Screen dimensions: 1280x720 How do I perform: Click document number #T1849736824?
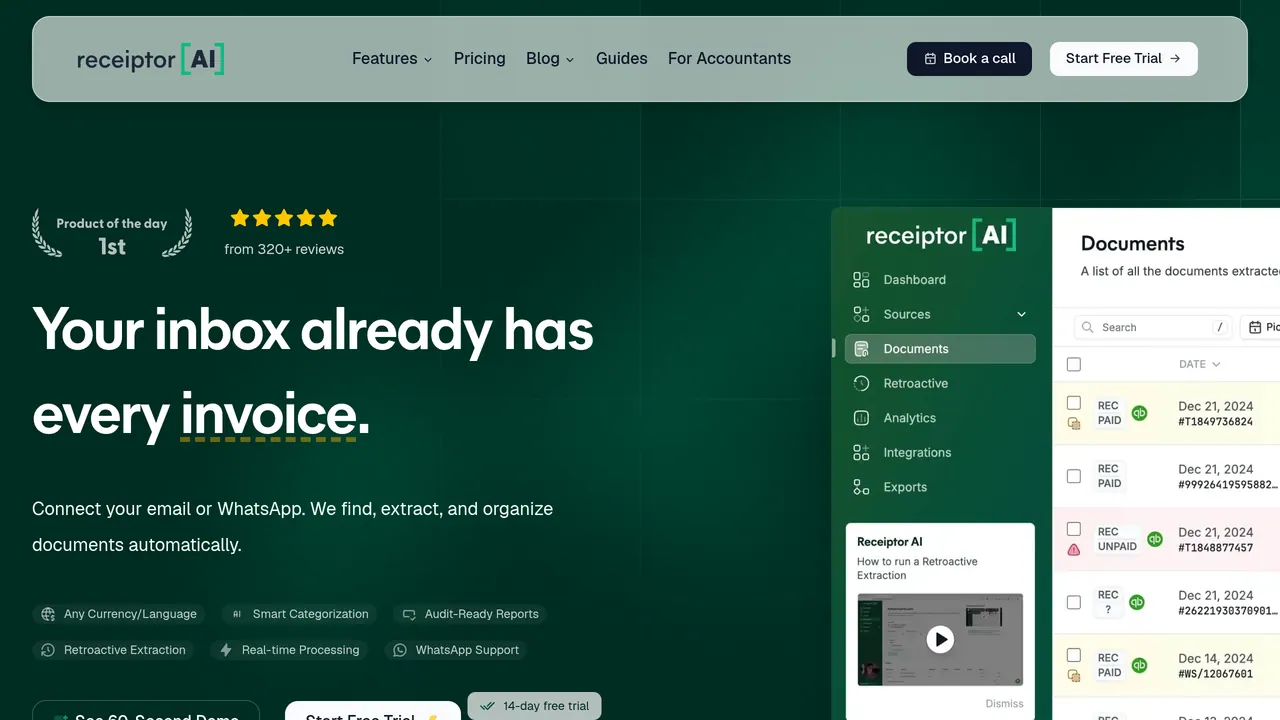[x=1215, y=422]
